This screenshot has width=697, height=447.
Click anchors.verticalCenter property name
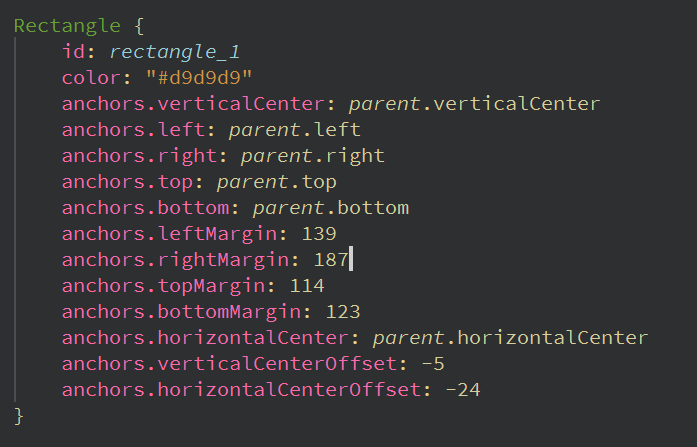[193, 104]
